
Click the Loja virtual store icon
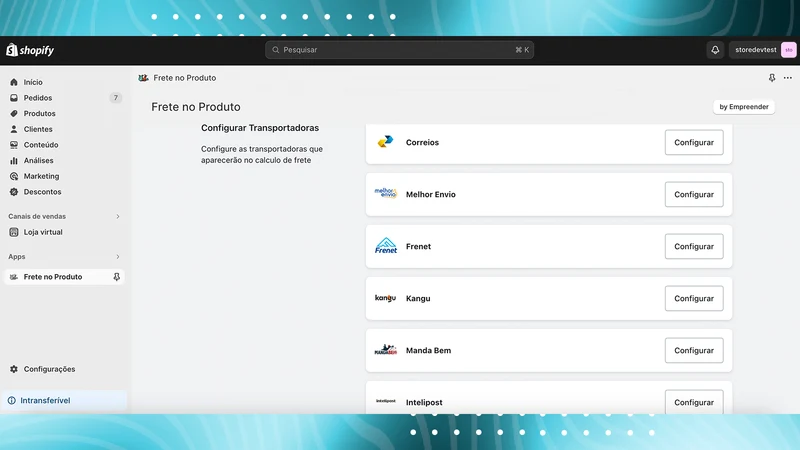coord(14,232)
